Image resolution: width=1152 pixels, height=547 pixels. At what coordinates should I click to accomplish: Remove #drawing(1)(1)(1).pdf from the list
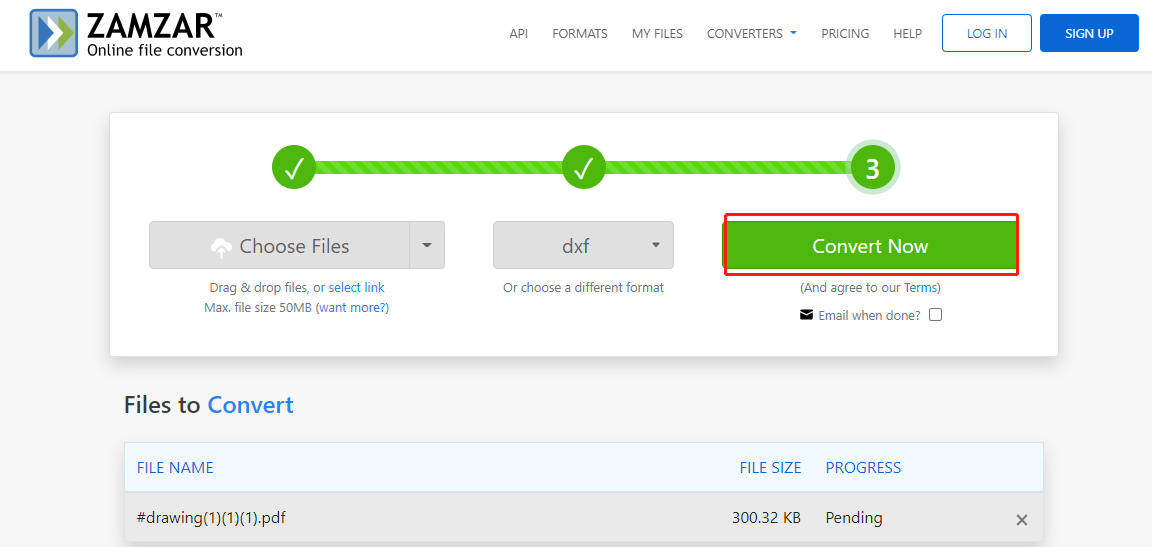[x=1021, y=520]
